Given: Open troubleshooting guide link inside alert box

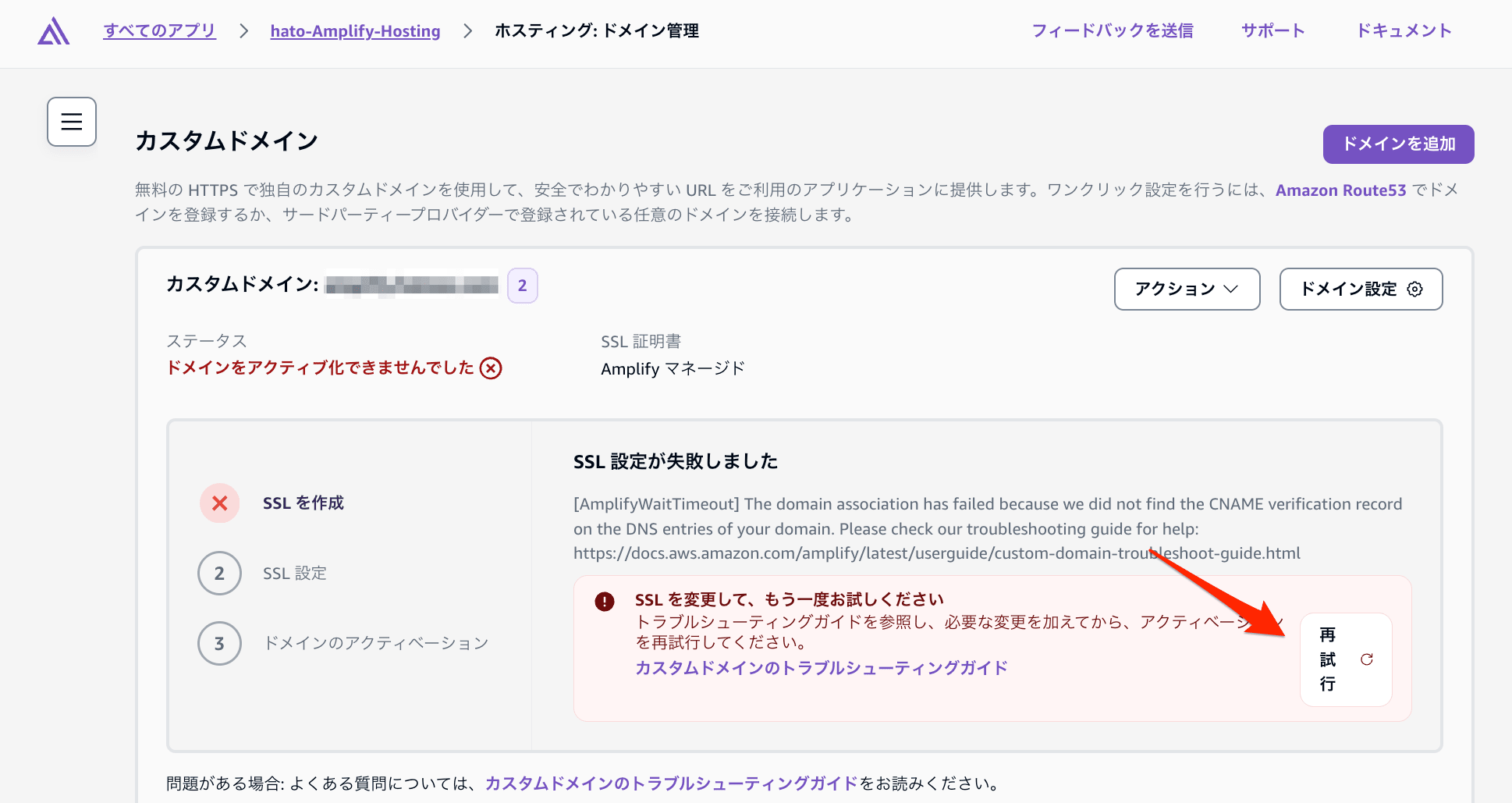Looking at the screenshot, I should click(x=822, y=668).
